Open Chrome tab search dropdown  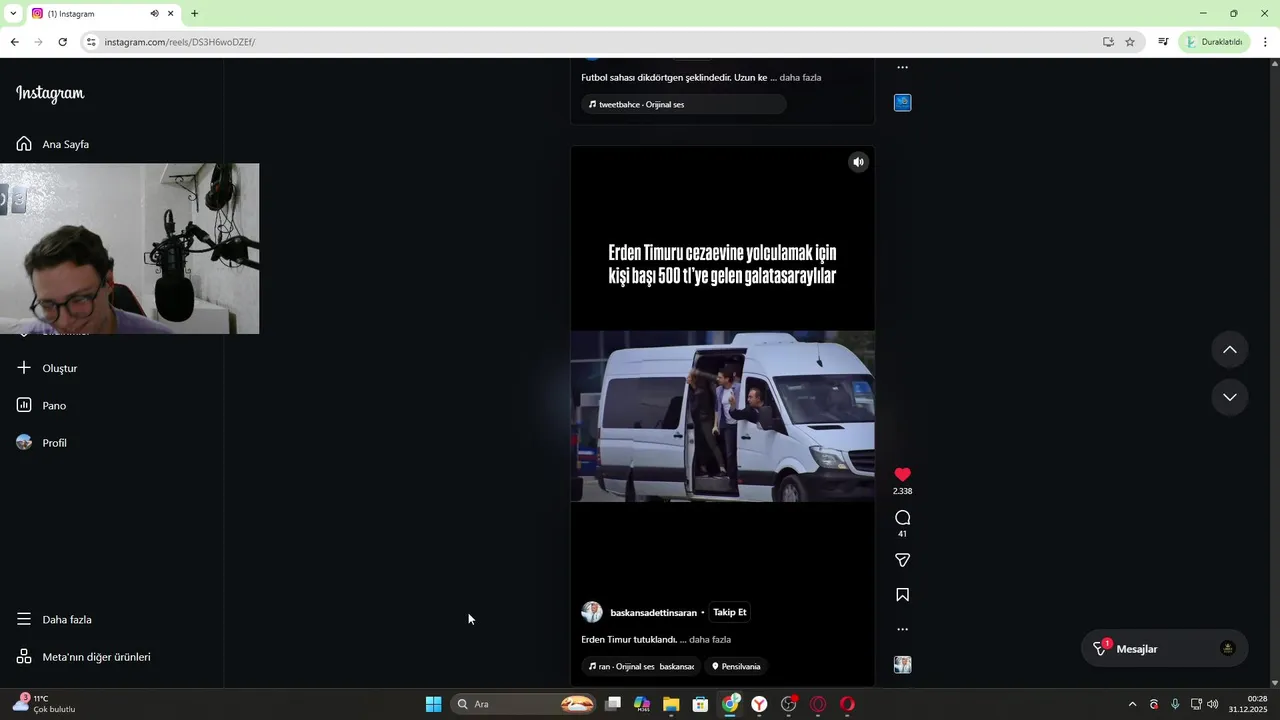click(13, 14)
